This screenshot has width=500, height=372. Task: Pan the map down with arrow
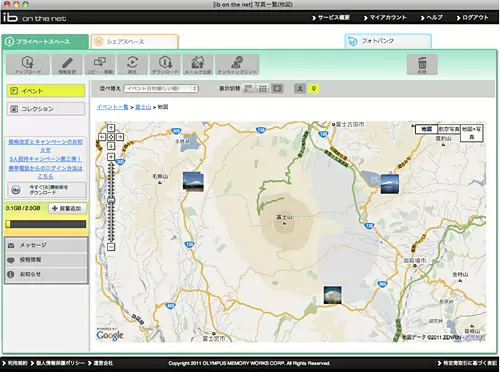pyautogui.click(x=111, y=146)
